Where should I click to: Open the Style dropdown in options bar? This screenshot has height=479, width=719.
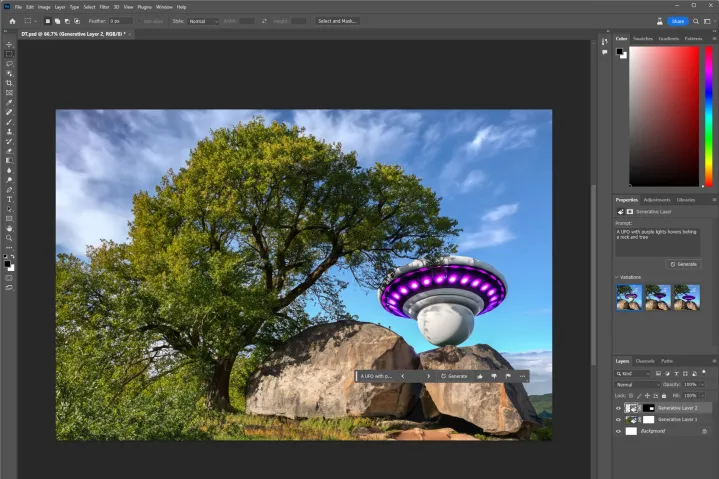[x=203, y=20]
